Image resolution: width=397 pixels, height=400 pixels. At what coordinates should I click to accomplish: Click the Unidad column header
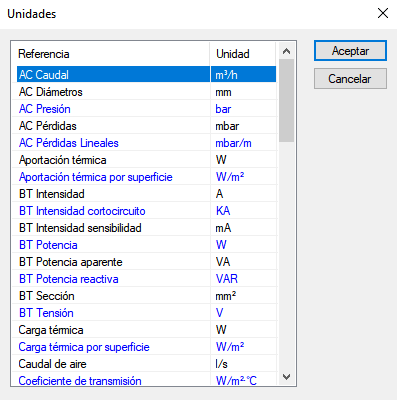click(243, 54)
